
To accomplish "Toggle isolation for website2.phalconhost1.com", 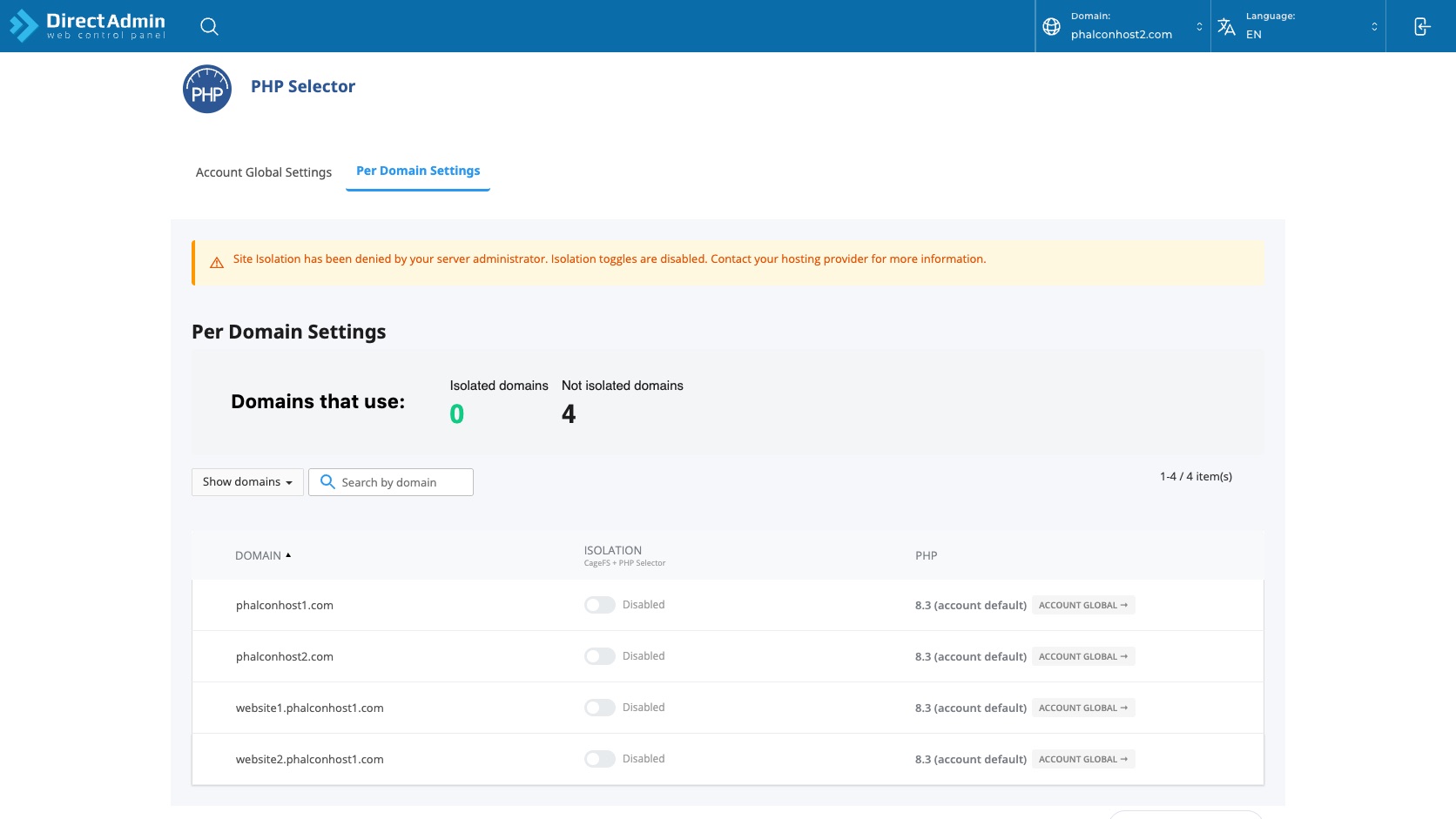I will click(599, 759).
